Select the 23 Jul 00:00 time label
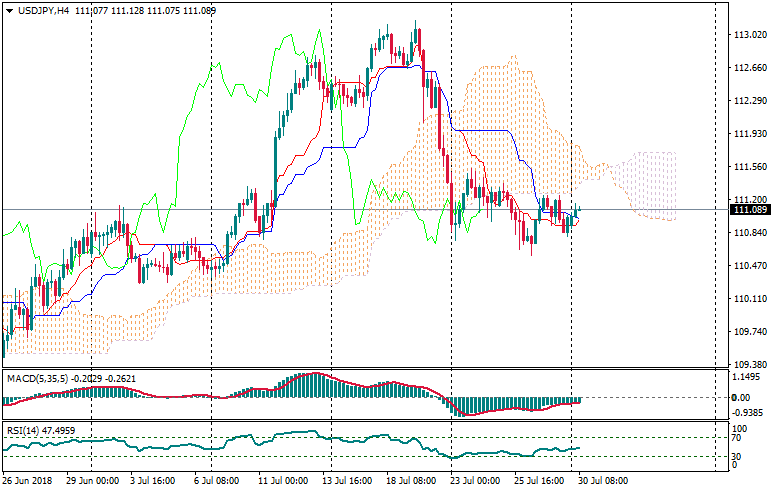Screen dimensions: 771x492 [x=474, y=481]
